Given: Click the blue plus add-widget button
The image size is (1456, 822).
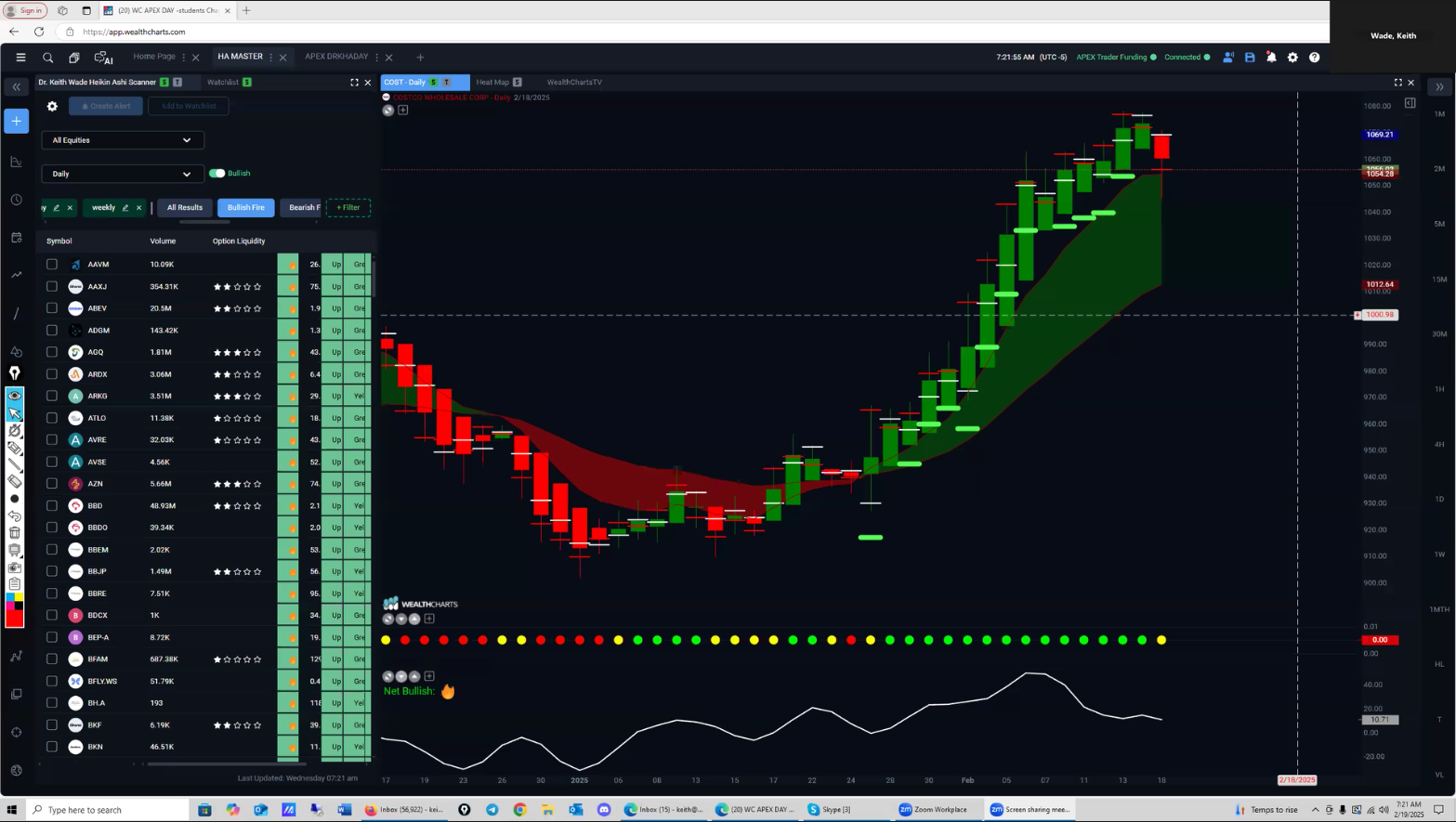Looking at the screenshot, I should 16,121.
